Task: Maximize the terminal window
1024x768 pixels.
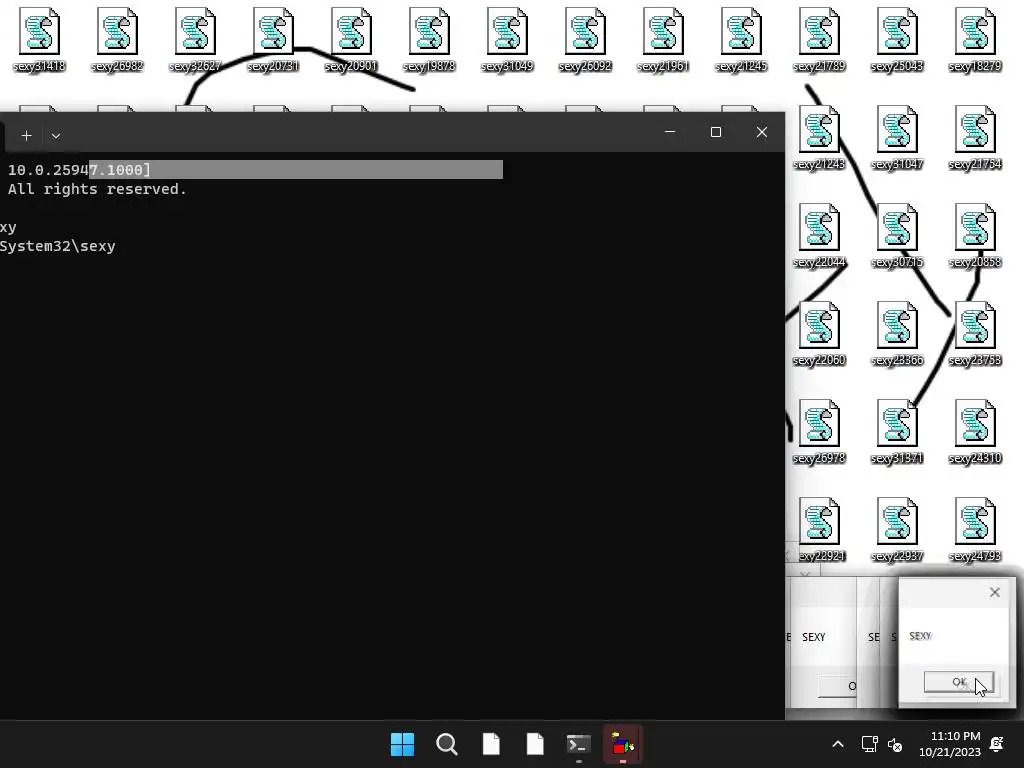Action: point(716,132)
